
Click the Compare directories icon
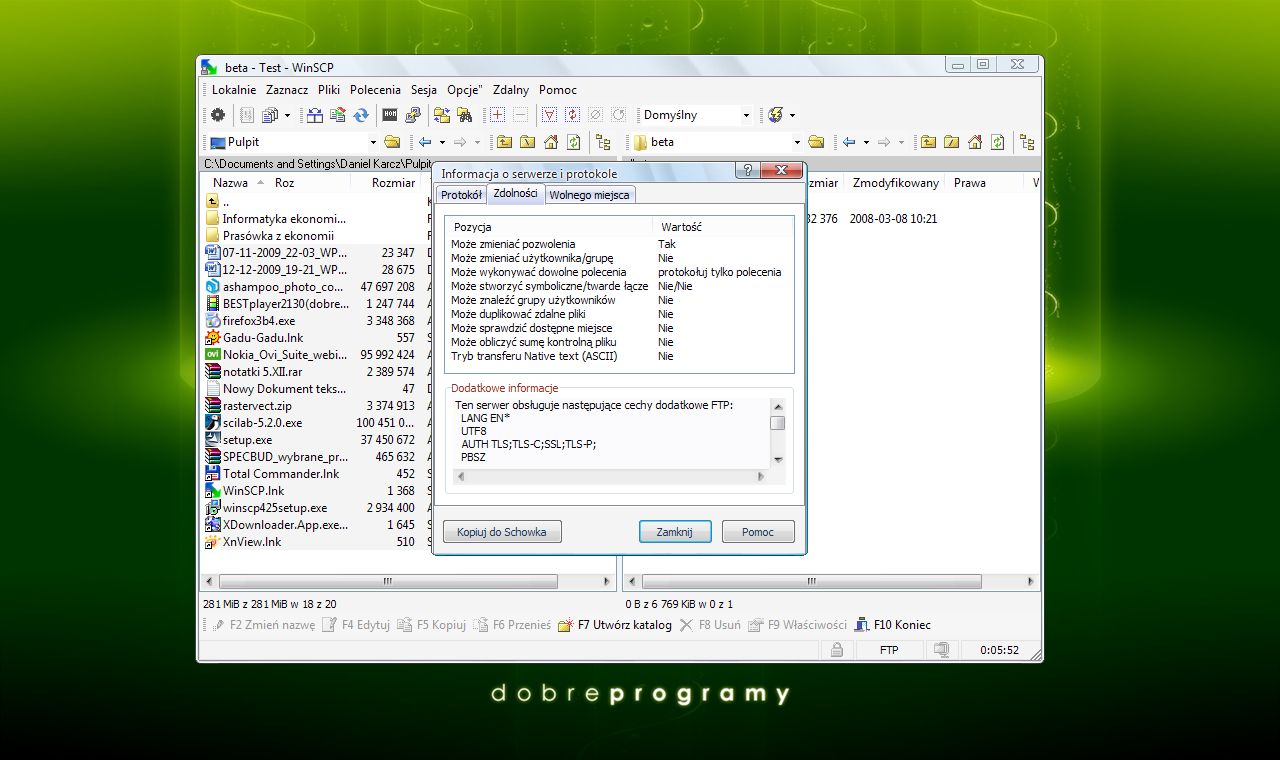315,115
